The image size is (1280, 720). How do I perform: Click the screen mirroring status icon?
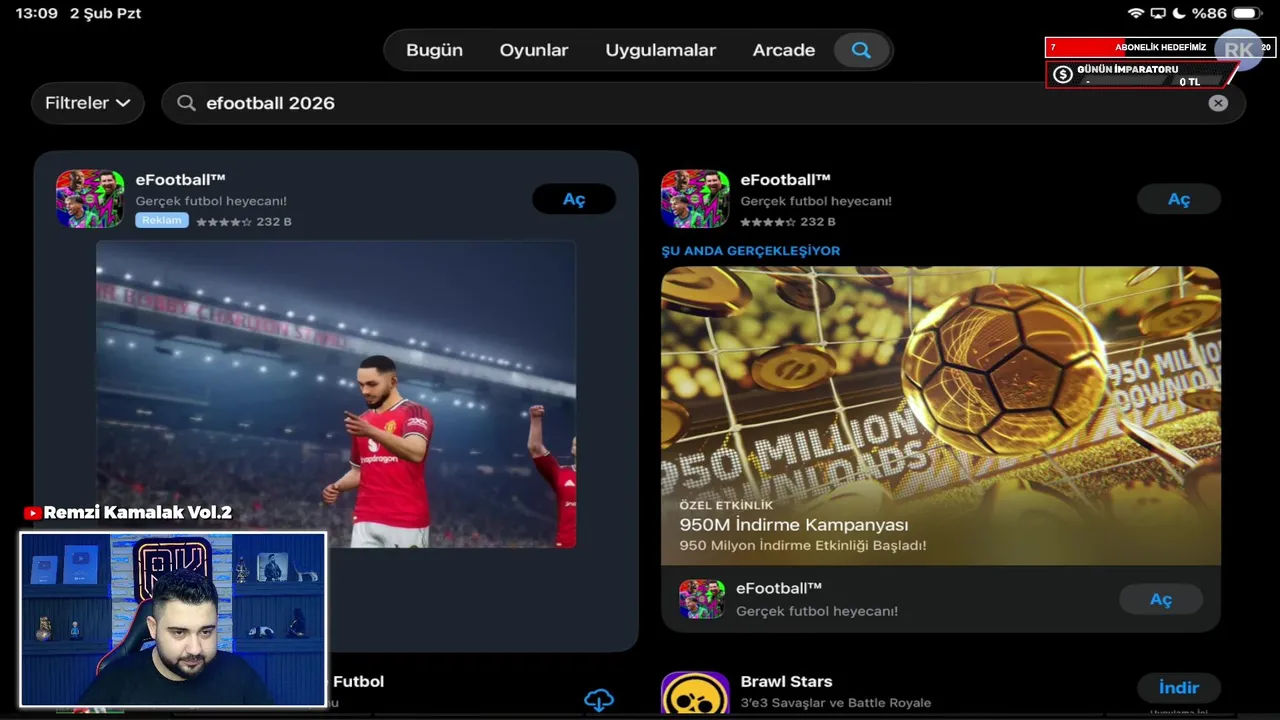click(1158, 13)
